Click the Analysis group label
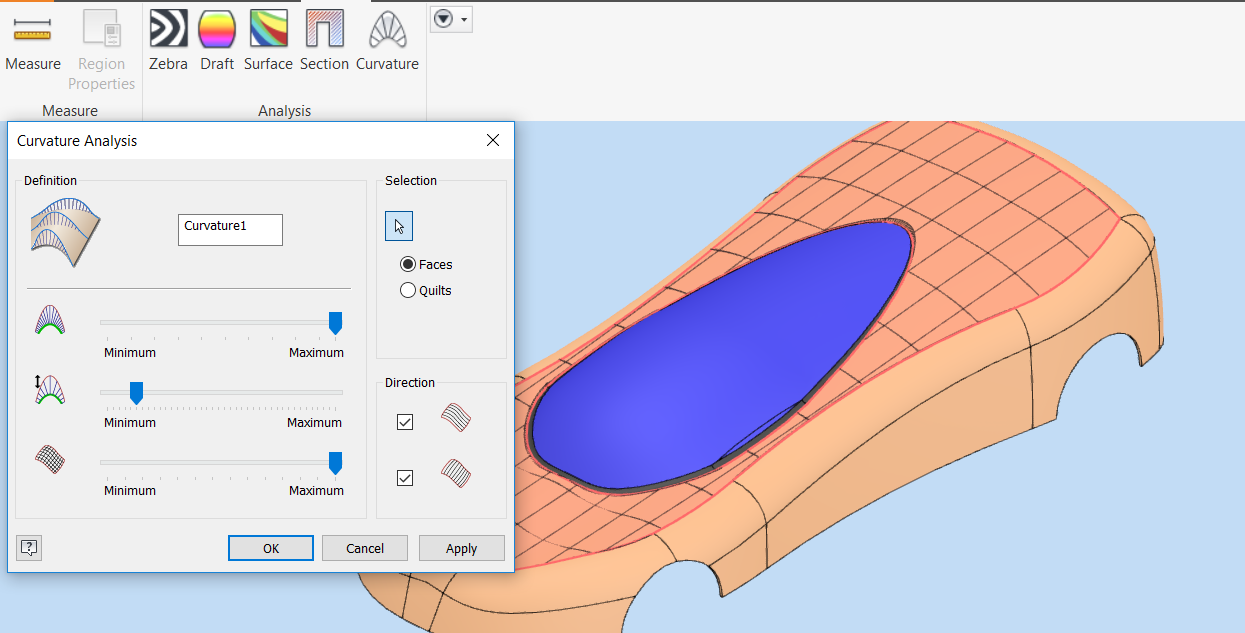 [284, 110]
